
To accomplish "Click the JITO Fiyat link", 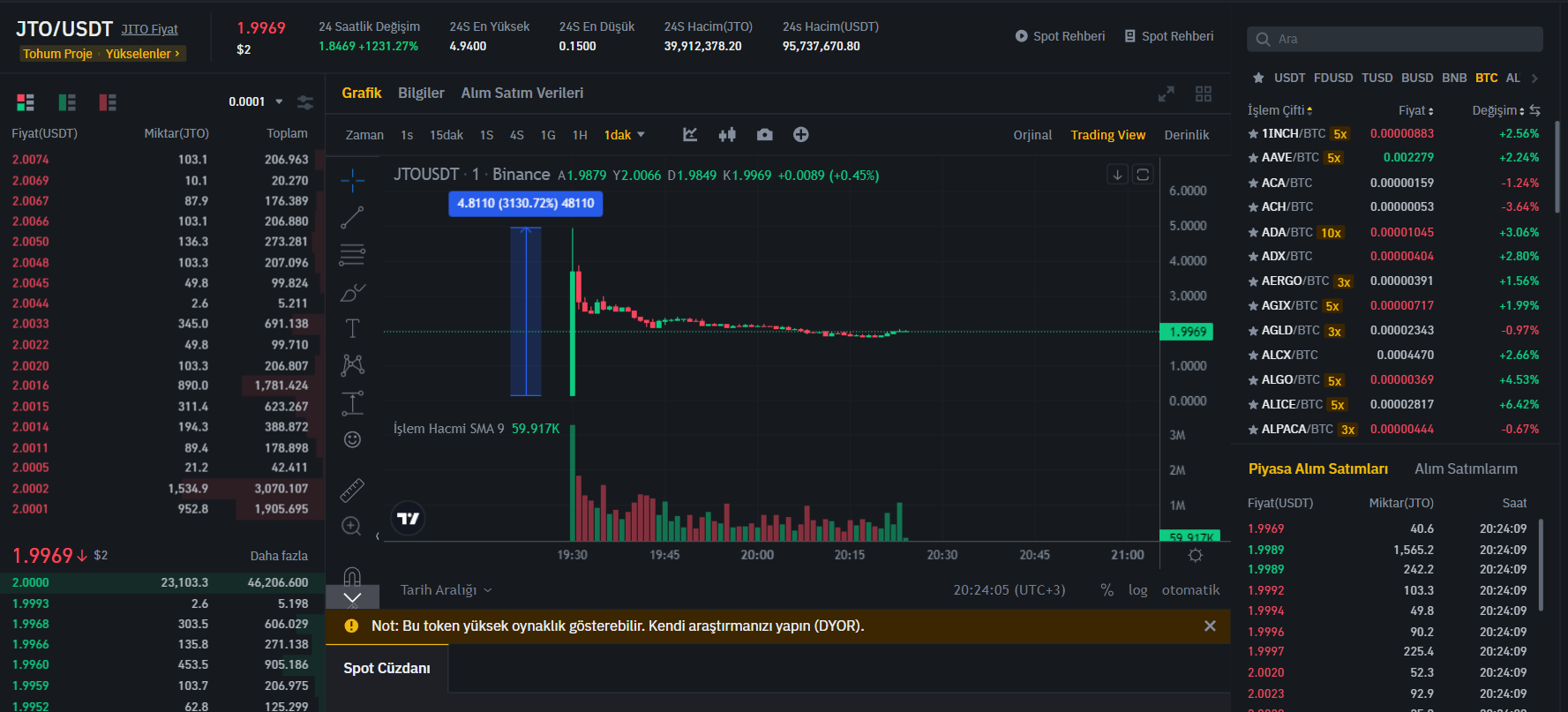I will click(x=149, y=29).
